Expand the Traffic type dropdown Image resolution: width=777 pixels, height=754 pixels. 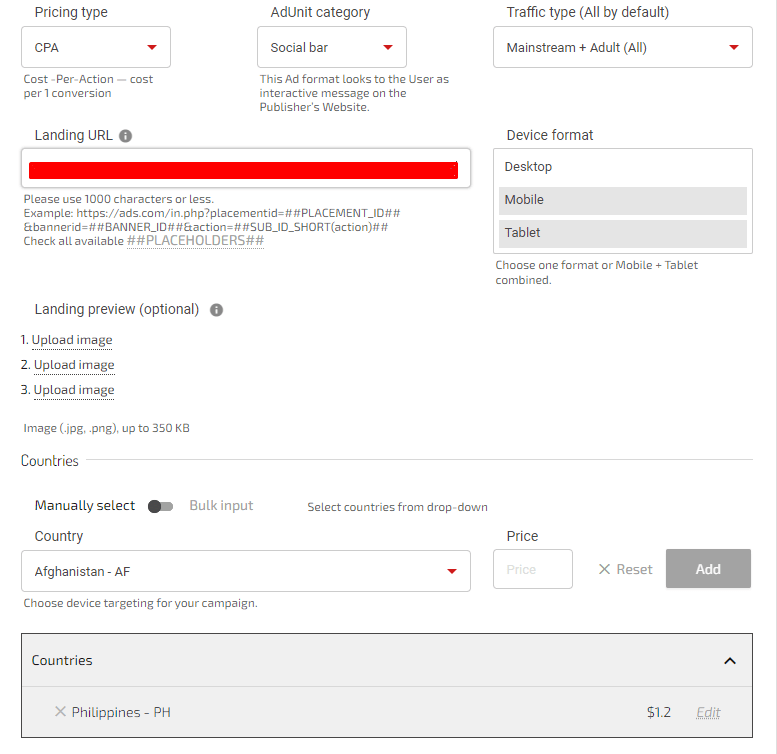point(622,47)
